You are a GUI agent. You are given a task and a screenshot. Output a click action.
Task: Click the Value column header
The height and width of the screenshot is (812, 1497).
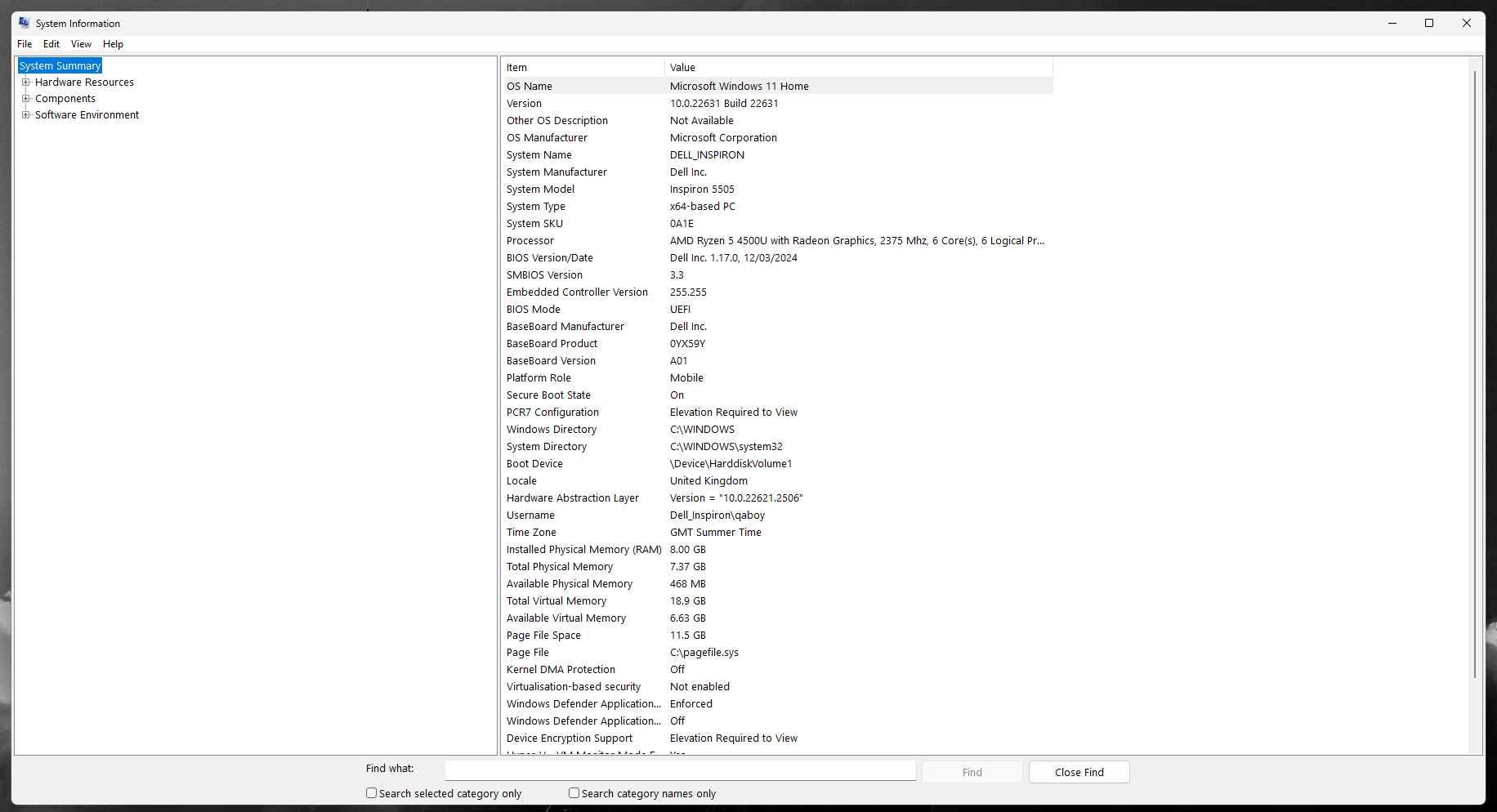(x=859, y=68)
